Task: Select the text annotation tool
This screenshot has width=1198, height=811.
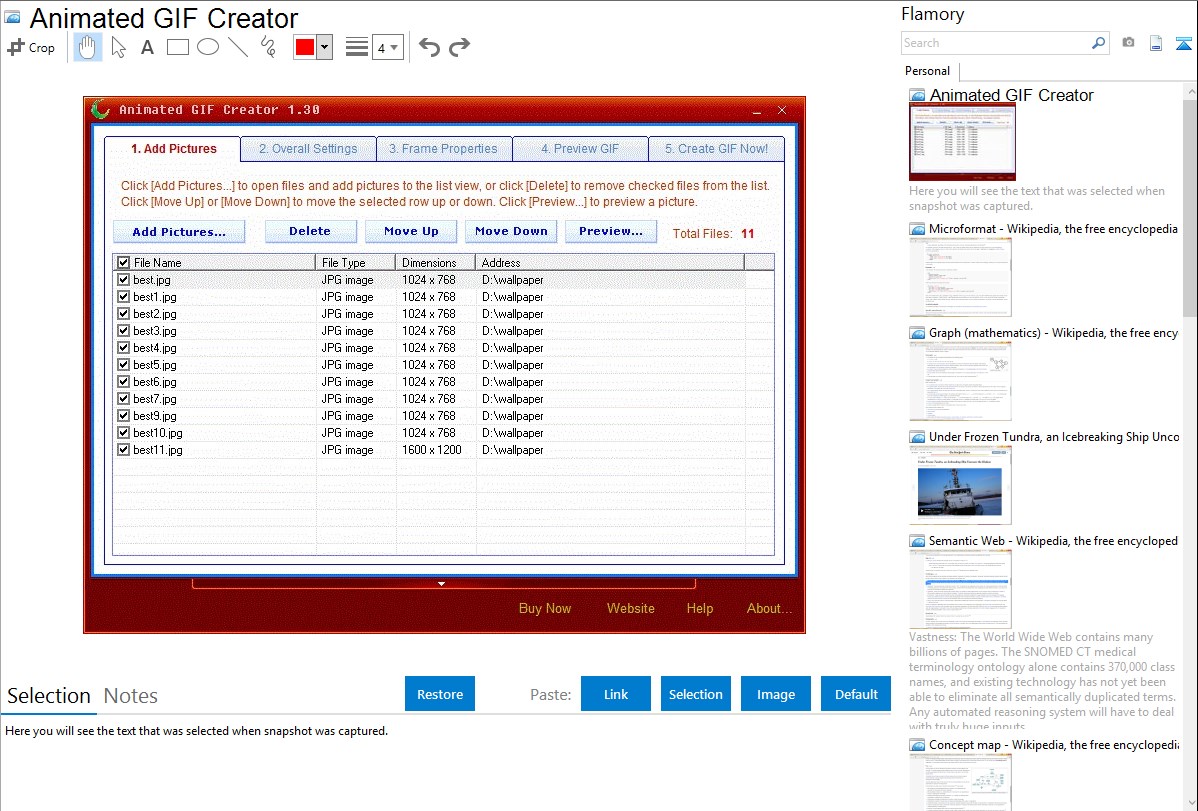Action: (x=147, y=47)
